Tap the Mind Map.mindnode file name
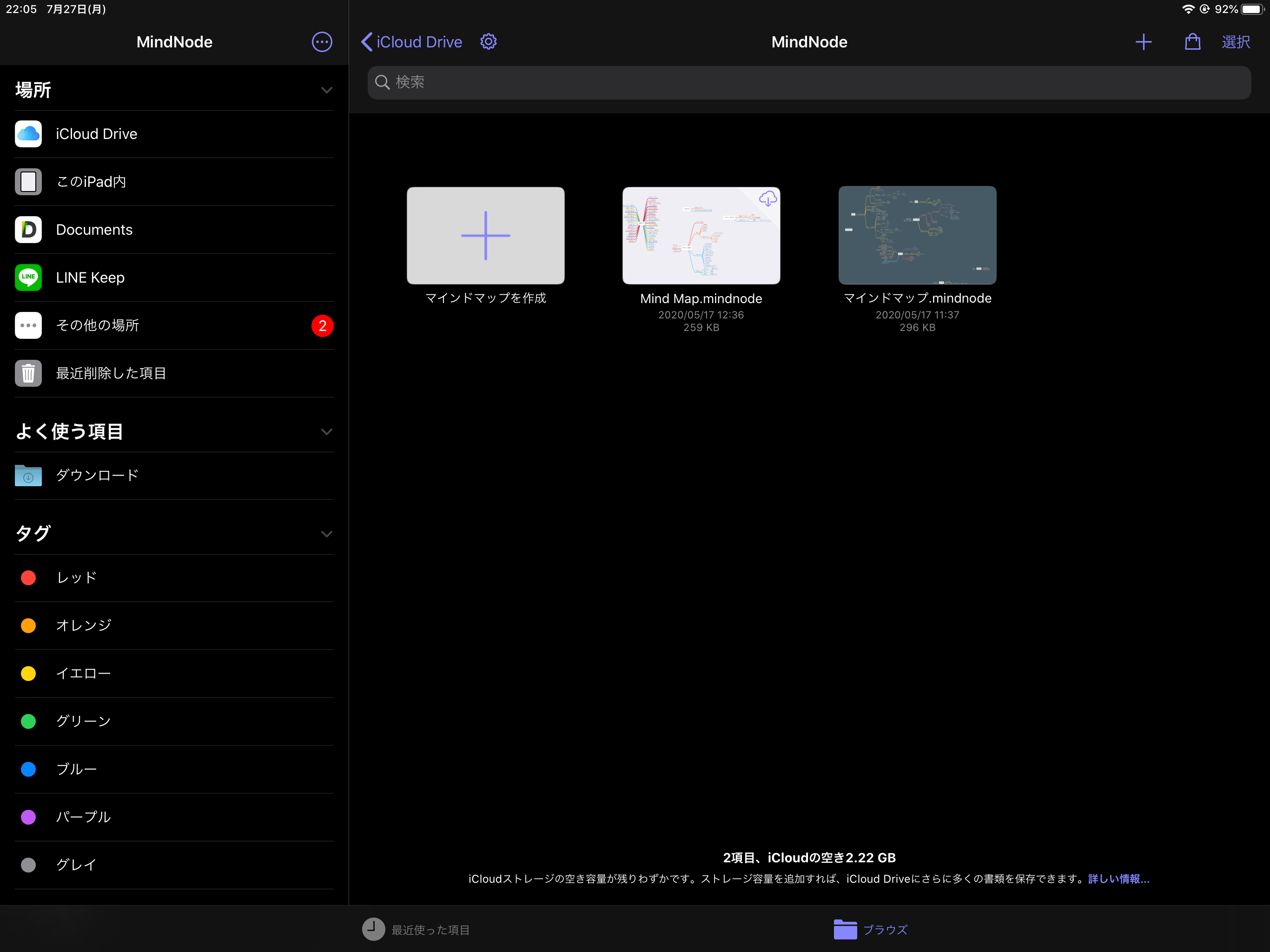This screenshot has width=1270, height=952. point(701,298)
